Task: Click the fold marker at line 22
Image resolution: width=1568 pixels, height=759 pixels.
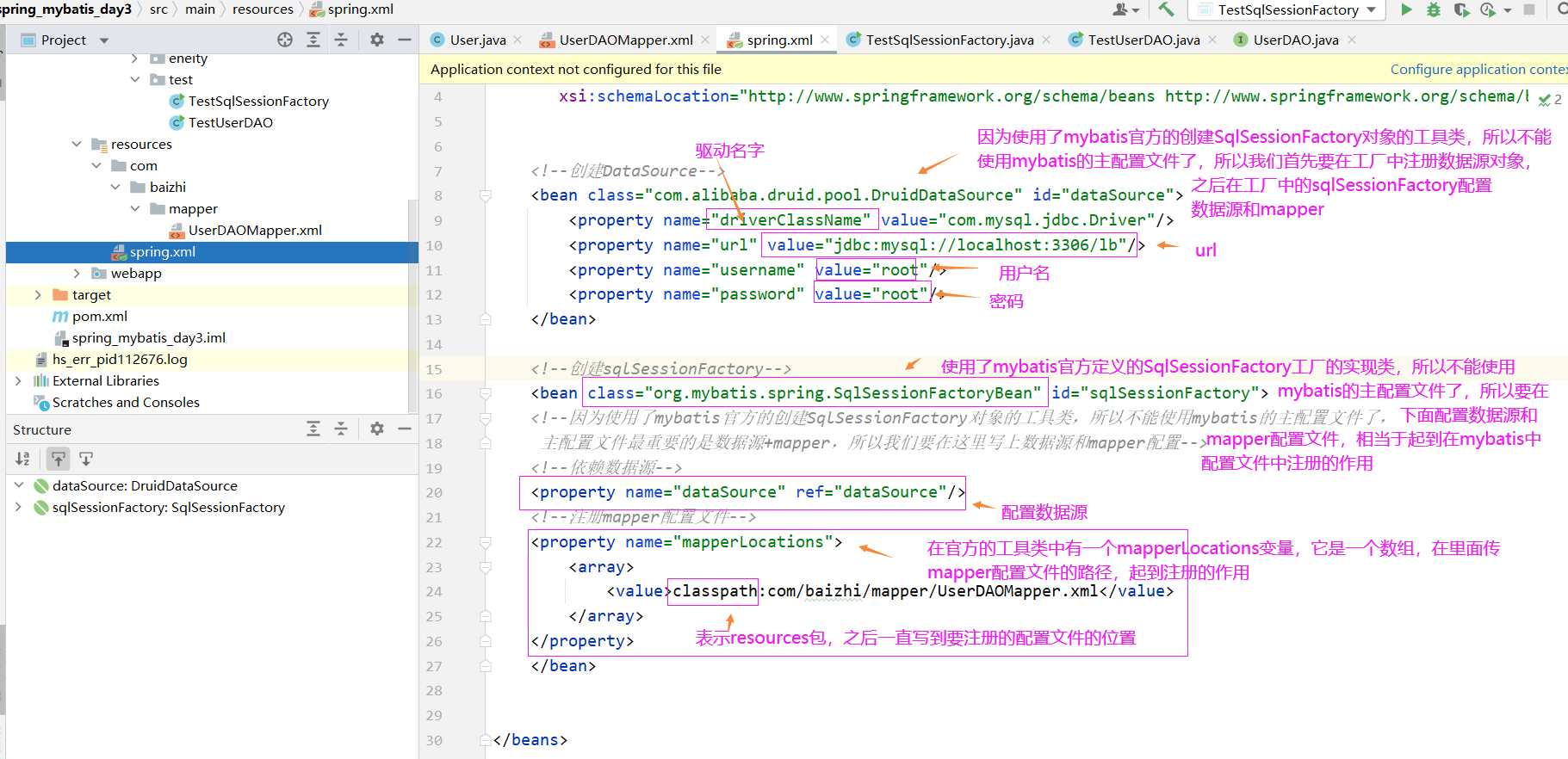Action: tap(486, 543)
